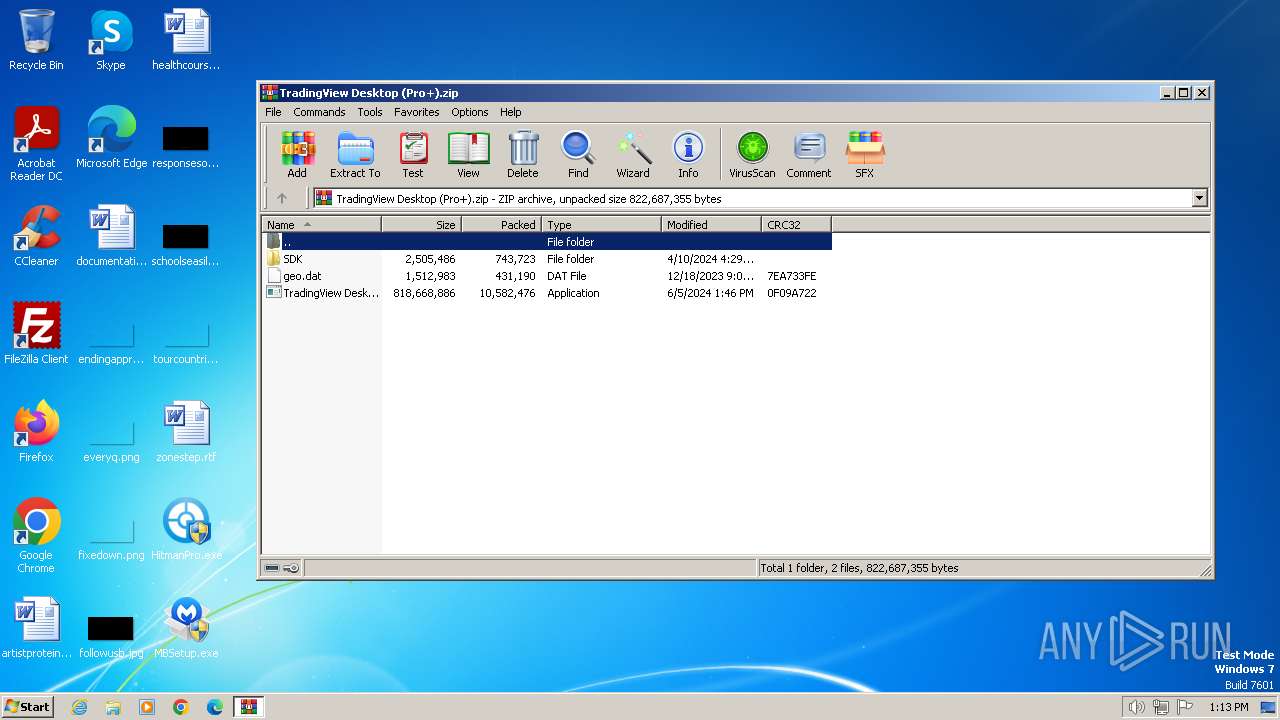Viewport: 1280px width, 720px height.
Task: Open MBSetup.exe desktop icon
Action: 186,629
